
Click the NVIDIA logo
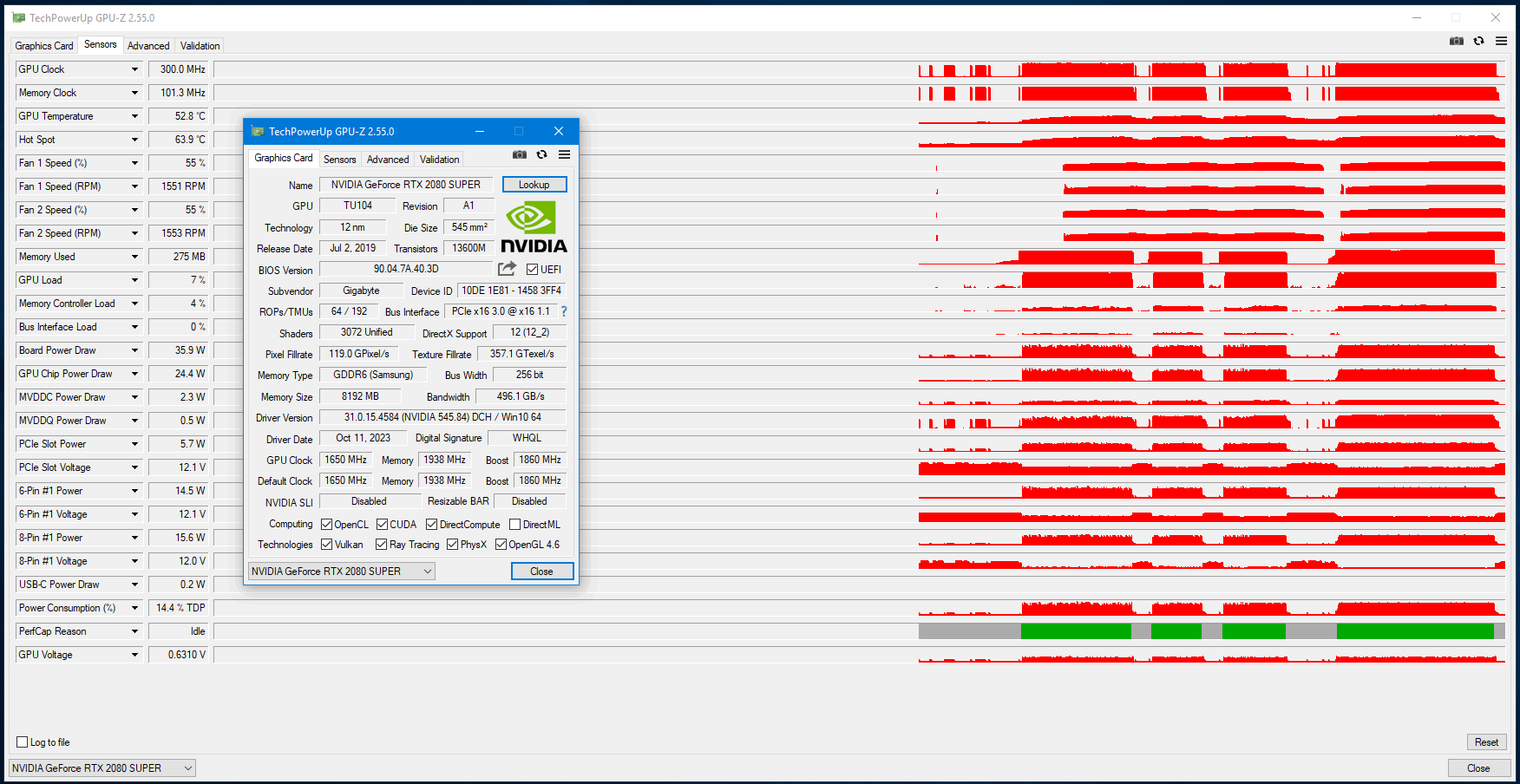(x=534, y=227)
